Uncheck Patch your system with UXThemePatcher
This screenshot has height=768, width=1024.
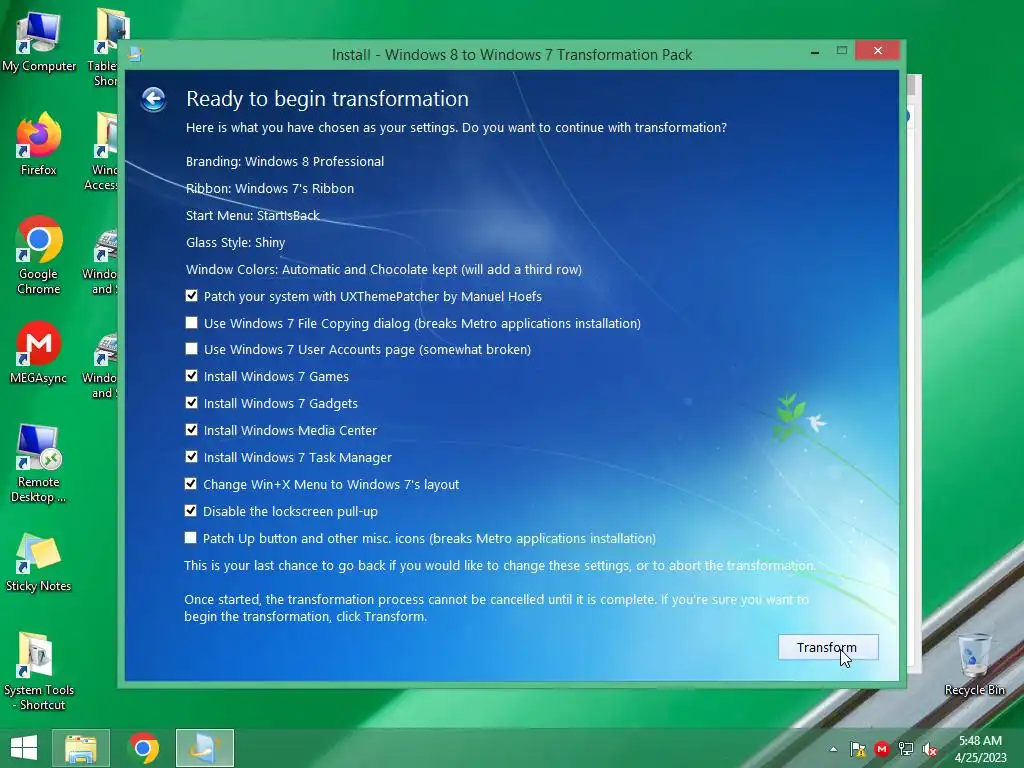pos(191,296)
